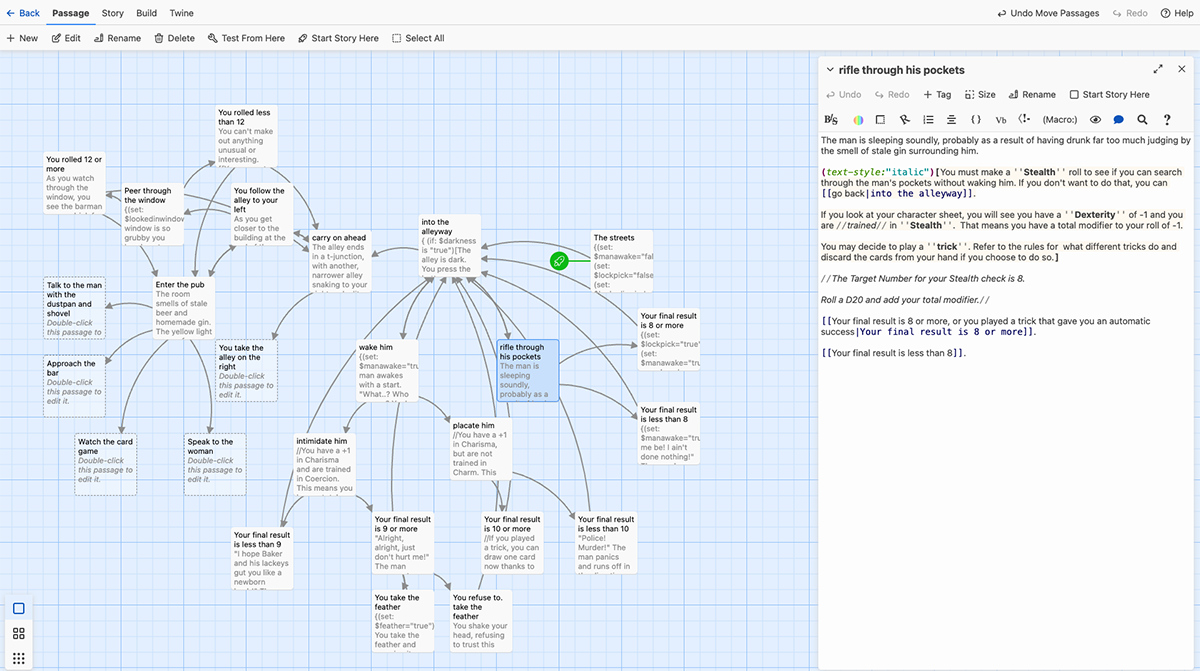Screen dimensions: 1200x671
Task: Switch map to smallest passage zoom level
Action: pos(18,658)
